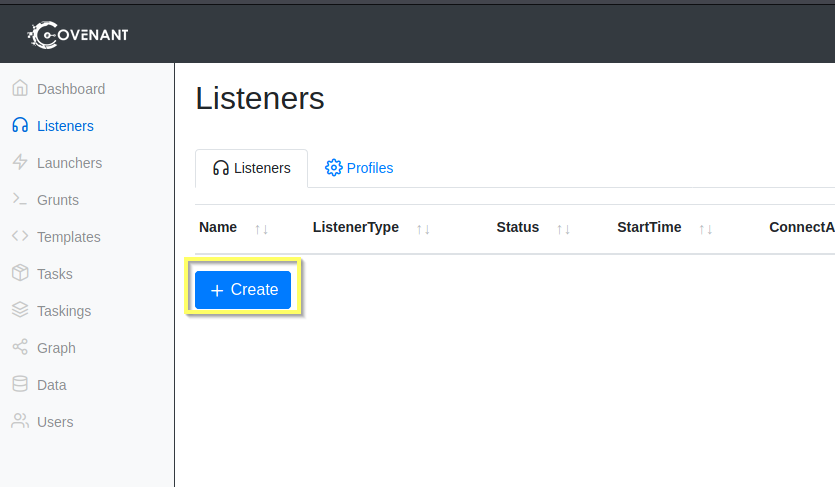Viewport: 835px width, 487px height.
Task: Sort by StartTime column arrows
Action: pos(705,229)
